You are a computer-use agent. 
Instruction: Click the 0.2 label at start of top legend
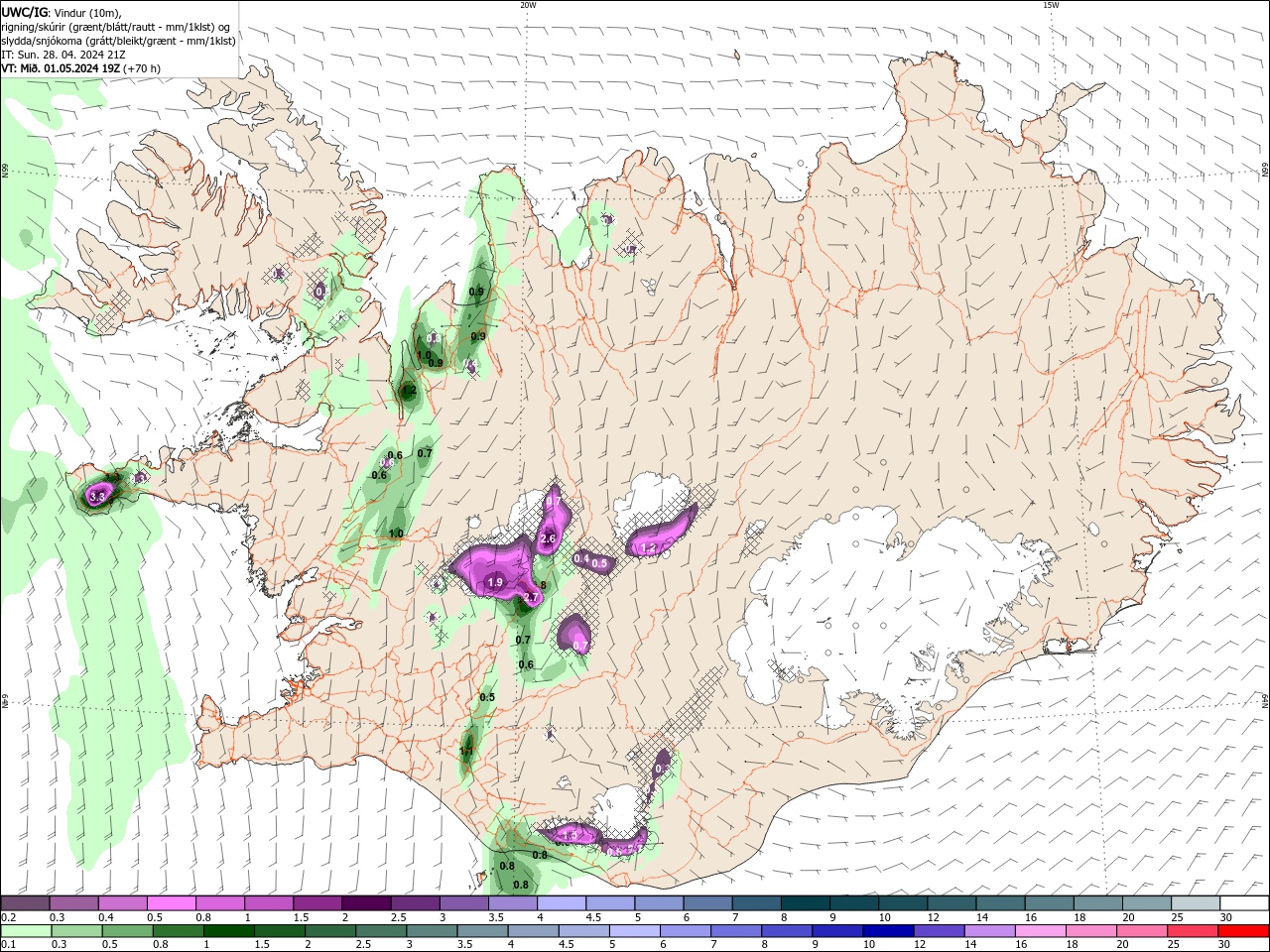pyautogui.click(x=8, y=917)
